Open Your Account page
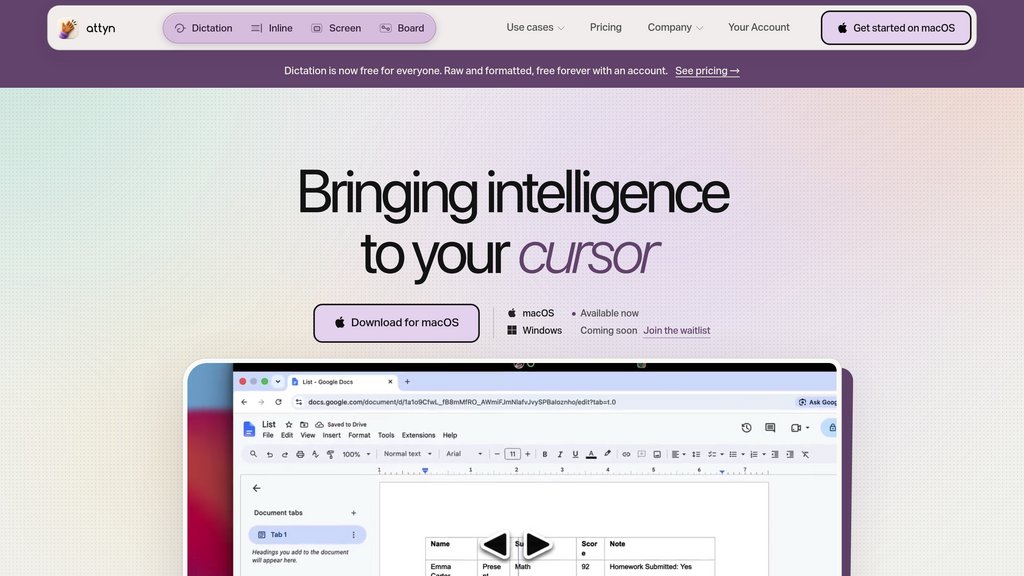 pos(759,27)
